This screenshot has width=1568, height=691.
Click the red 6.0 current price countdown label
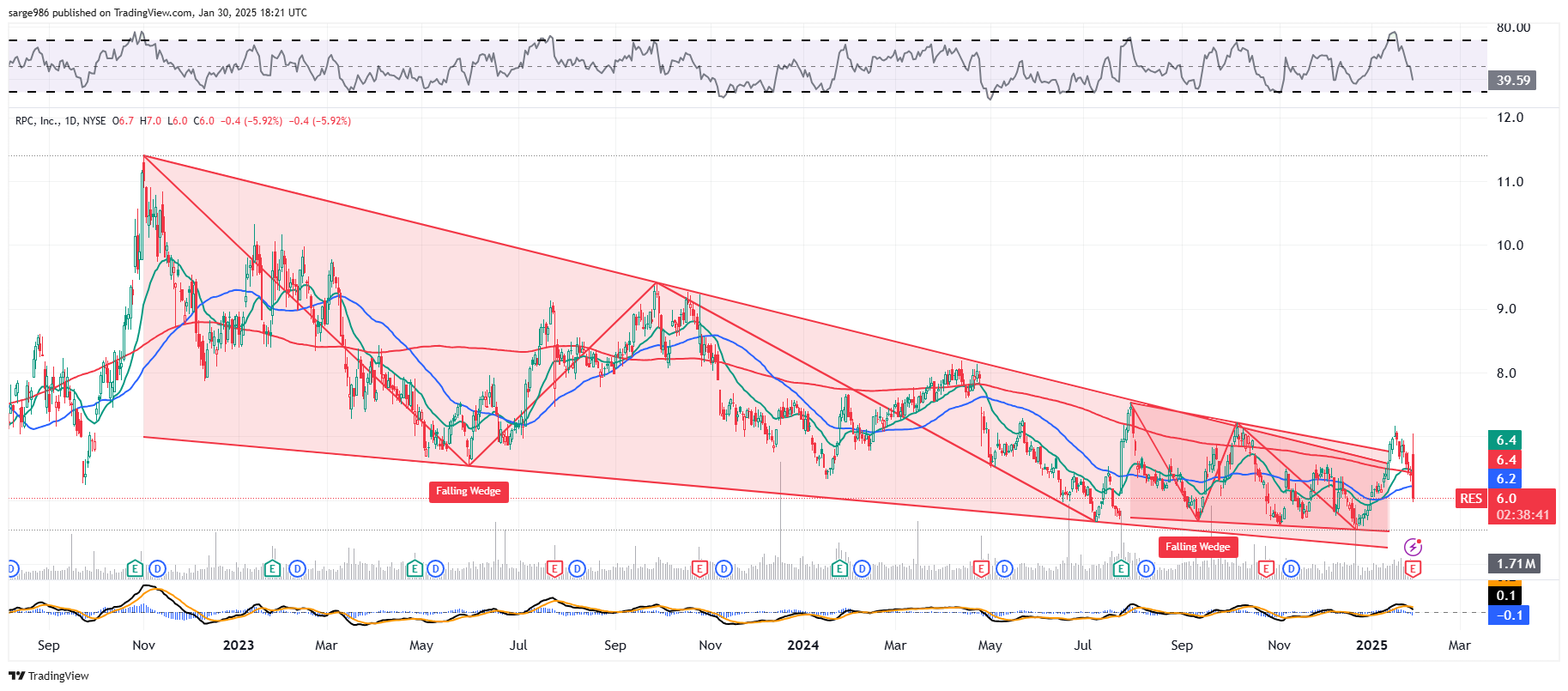pos(1523,506)
